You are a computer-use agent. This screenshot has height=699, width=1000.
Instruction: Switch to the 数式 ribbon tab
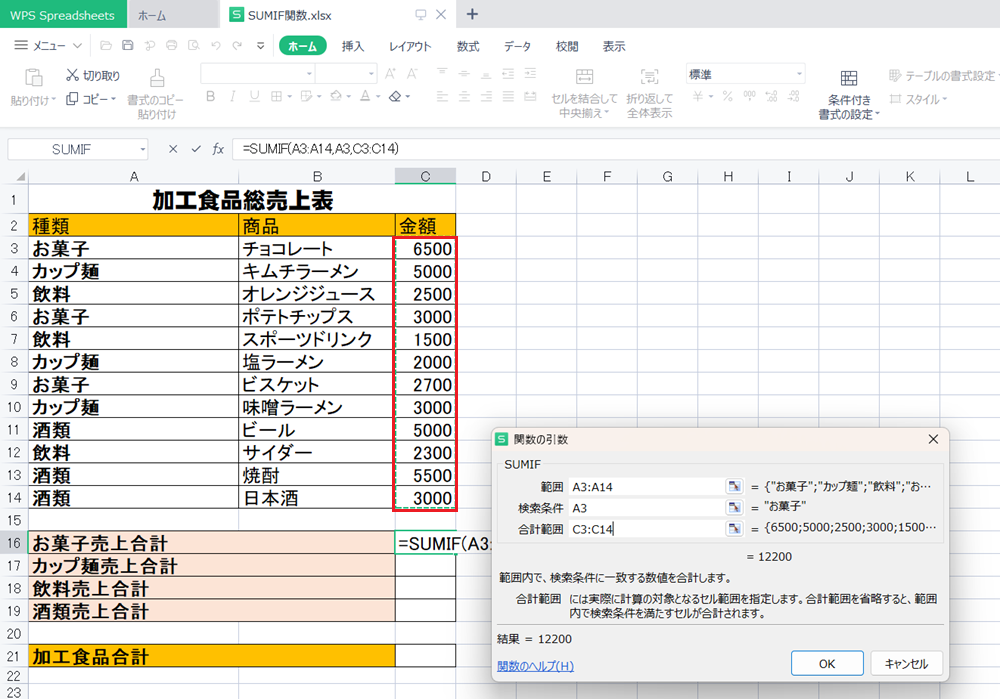(467, 46)
